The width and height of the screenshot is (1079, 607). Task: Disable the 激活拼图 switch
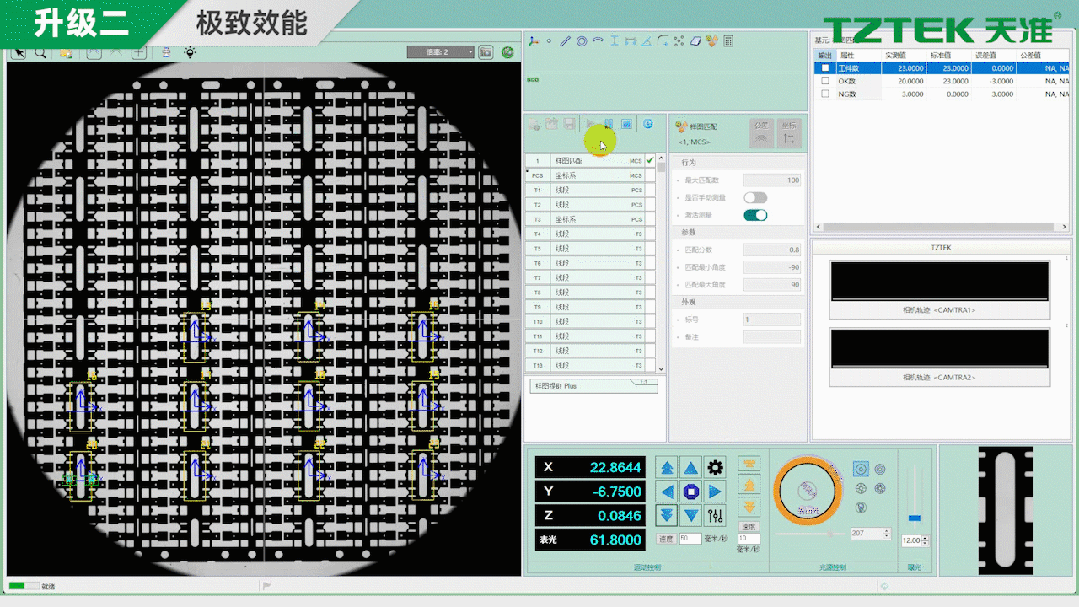[x=755, y=215]
